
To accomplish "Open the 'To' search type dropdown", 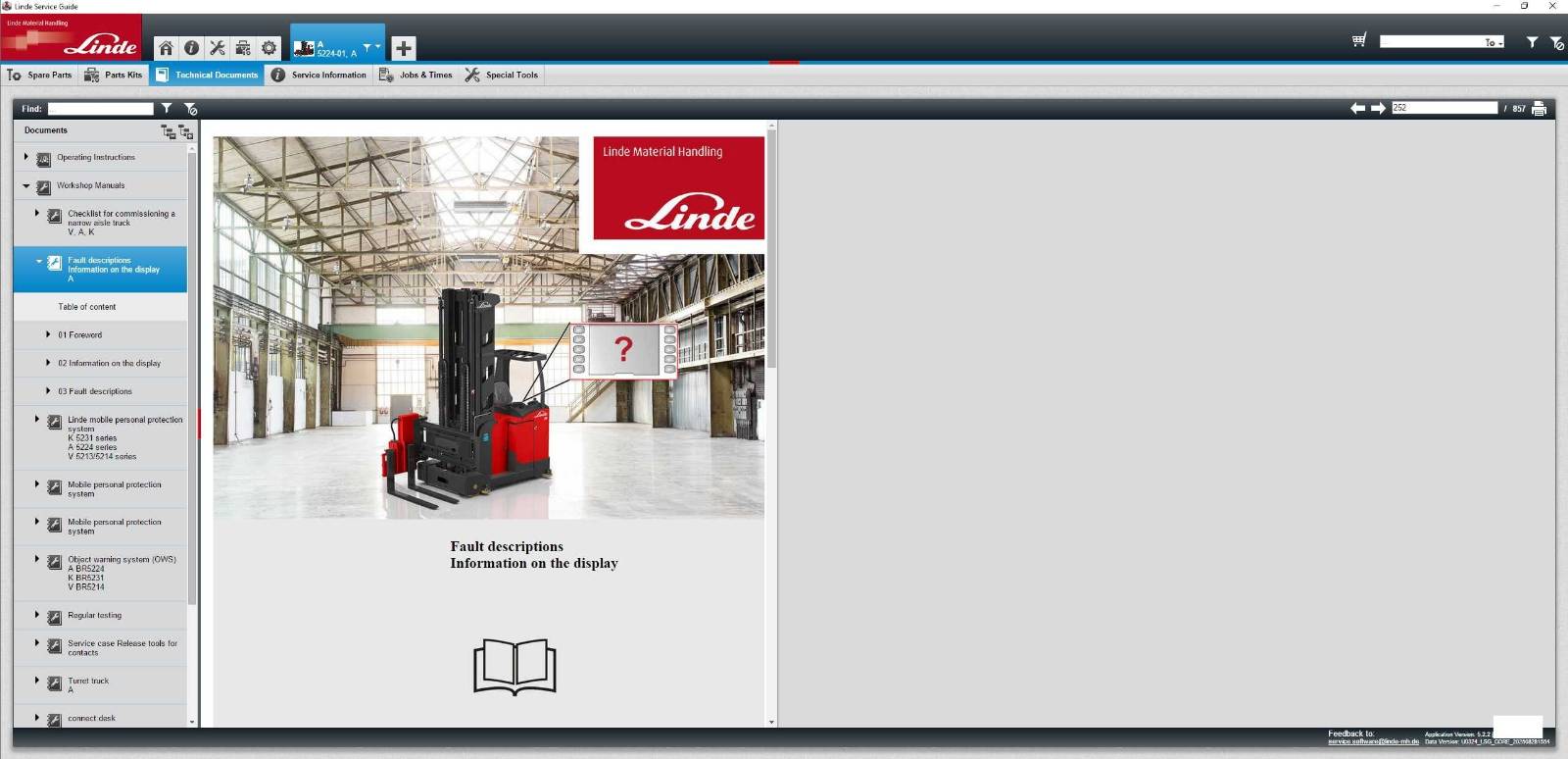I will pos(1494,42).
